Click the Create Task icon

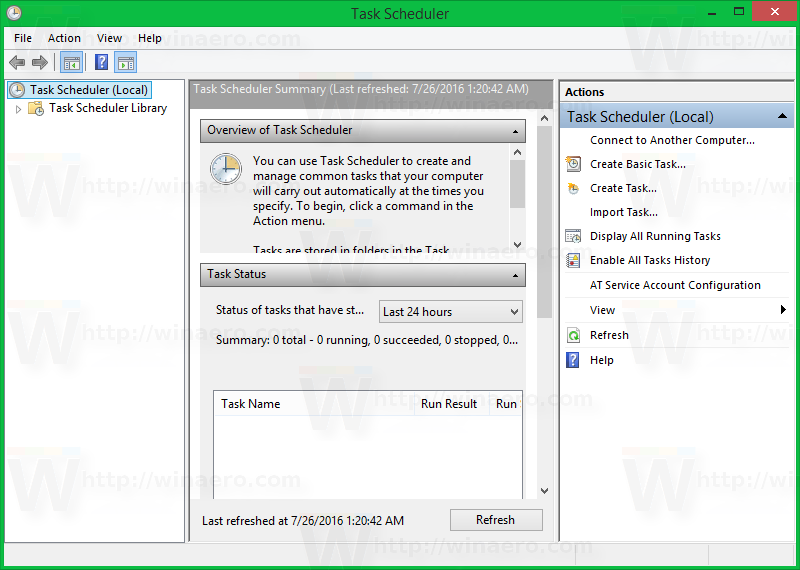(x=573, y=188)
